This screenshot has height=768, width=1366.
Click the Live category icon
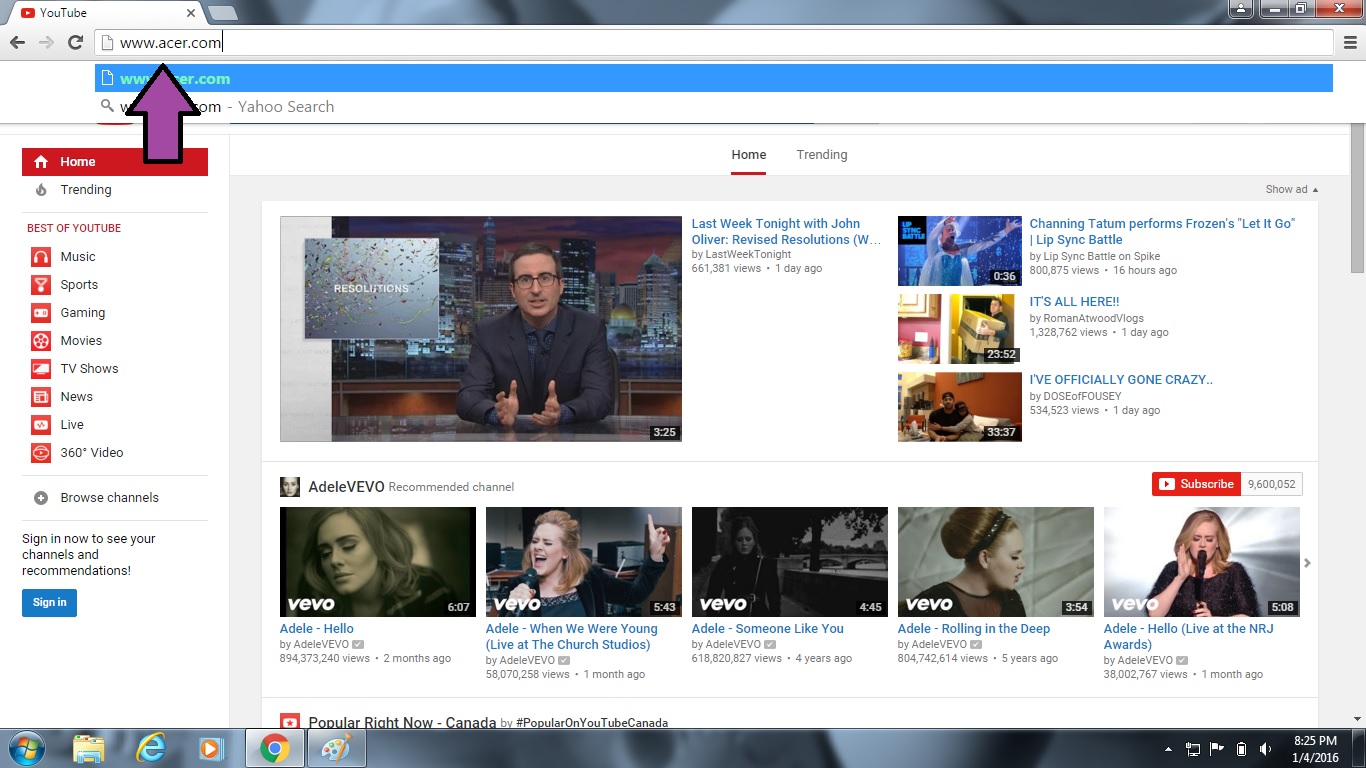click(41, 425)
